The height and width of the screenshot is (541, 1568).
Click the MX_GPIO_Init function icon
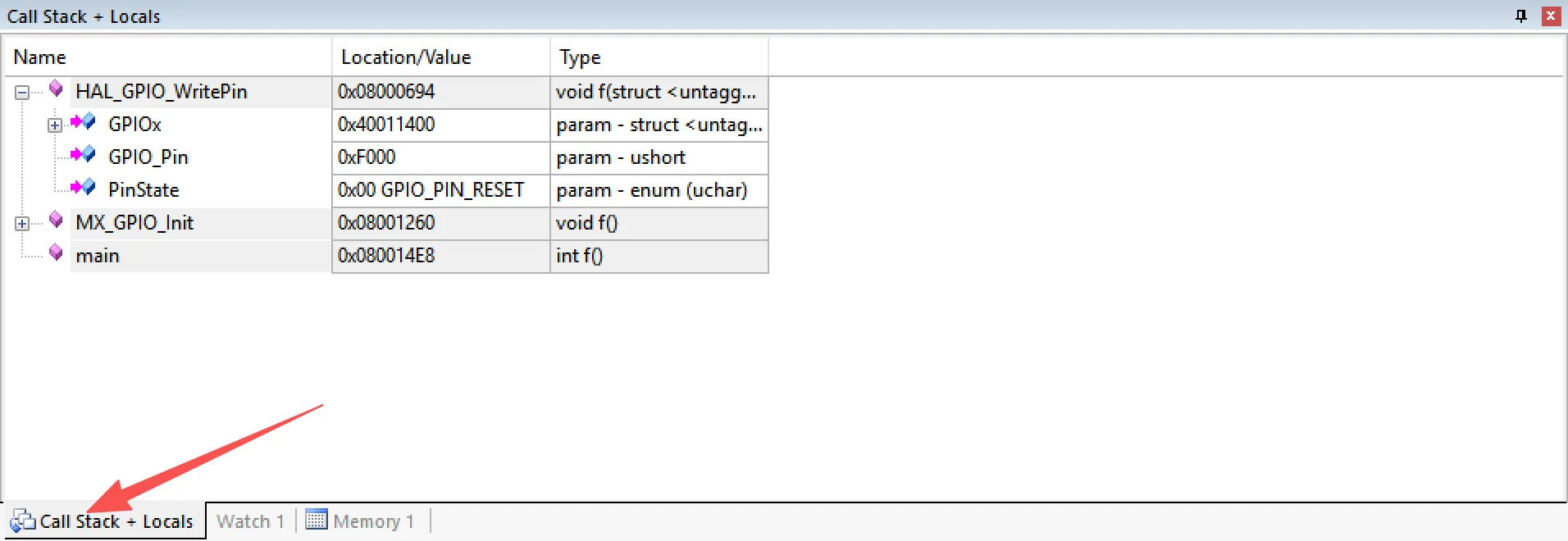56,220
